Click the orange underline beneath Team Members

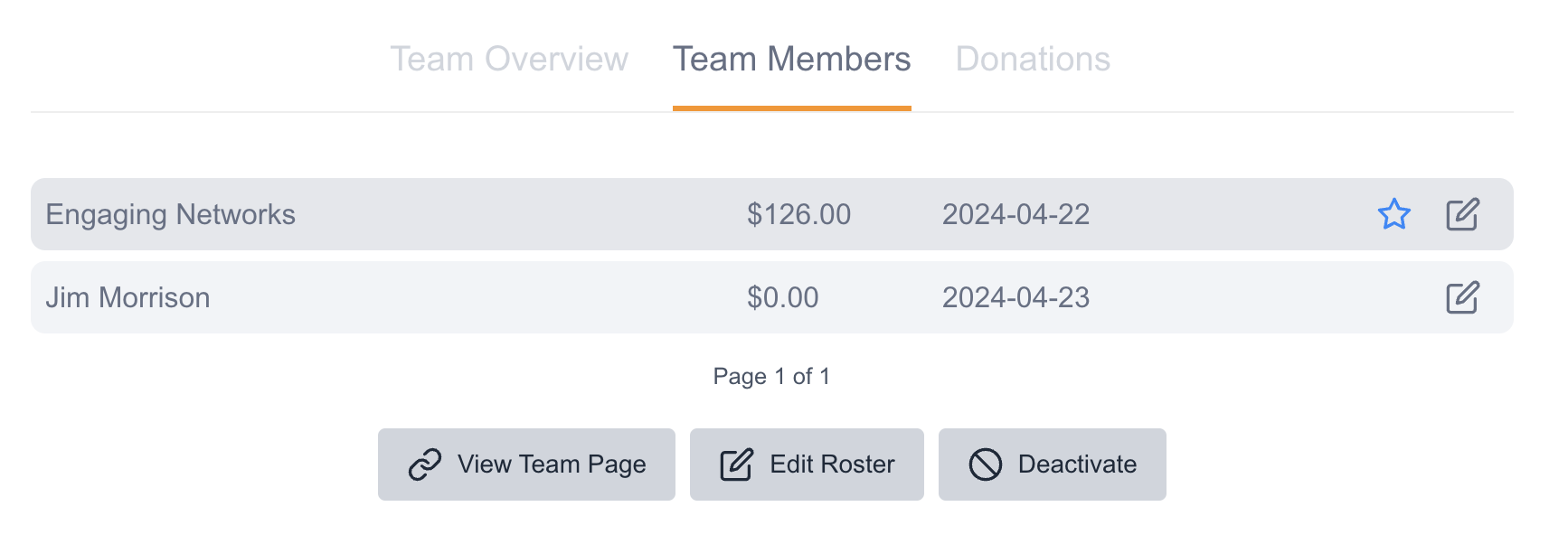pos(791,108)
